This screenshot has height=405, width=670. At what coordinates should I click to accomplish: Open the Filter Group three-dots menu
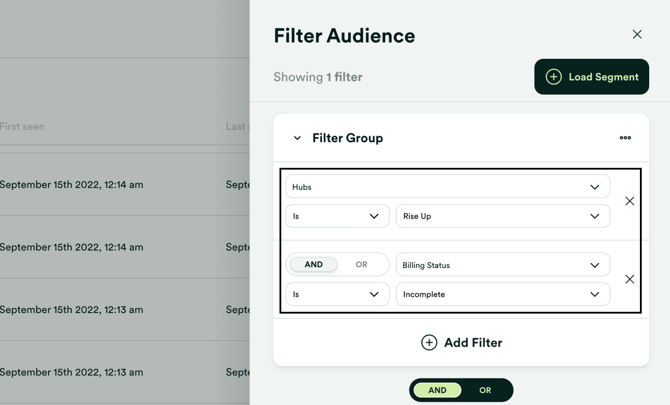[x=625, y=138]
